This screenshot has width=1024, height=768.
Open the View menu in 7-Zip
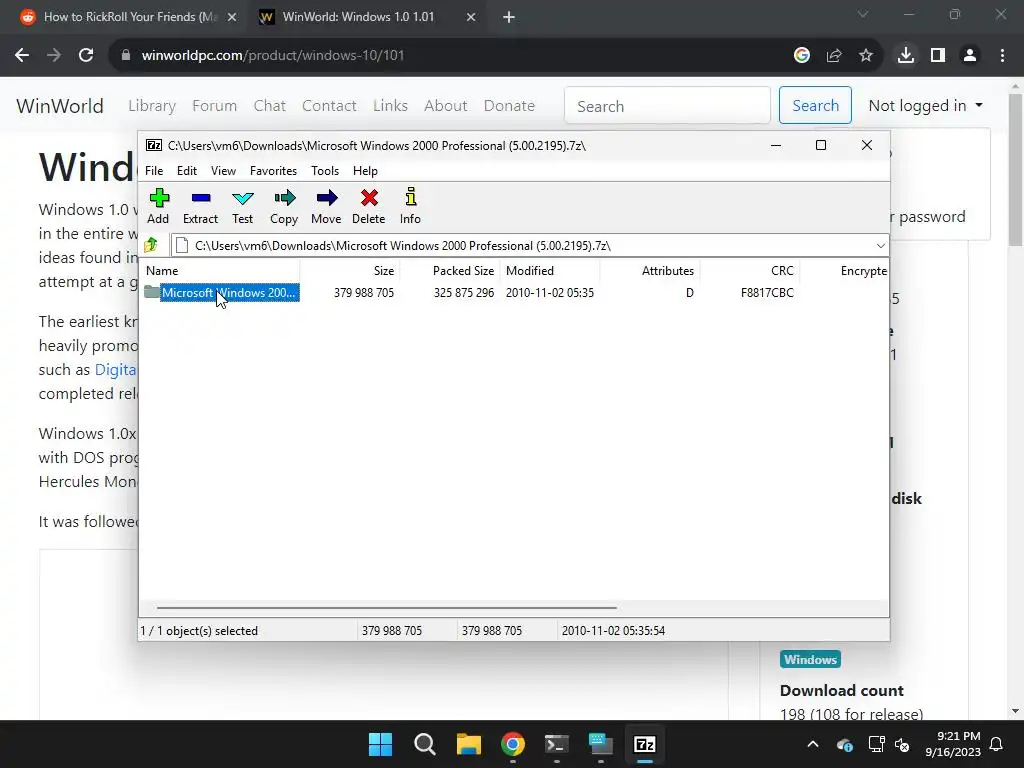click(223, 170)
